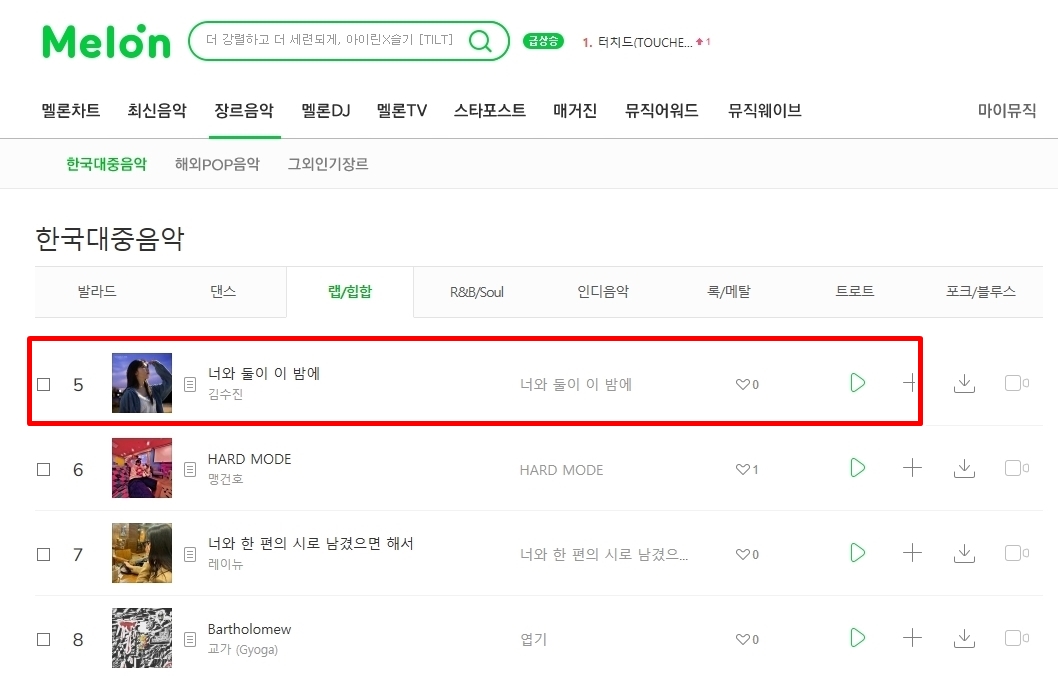1058x676 pixels.
Task: Open the 트로트 genre tab
Action: [854, 291]
